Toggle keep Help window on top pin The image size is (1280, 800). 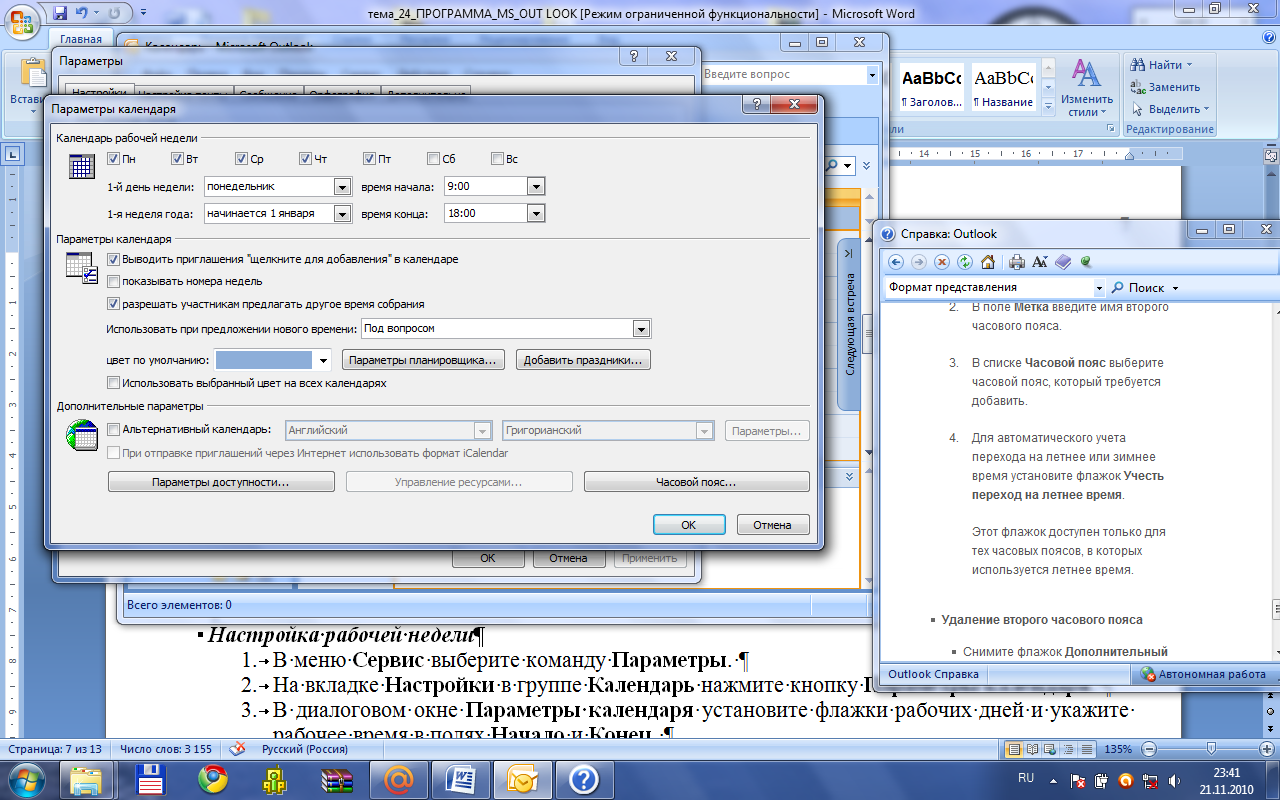coord(1085,262)
